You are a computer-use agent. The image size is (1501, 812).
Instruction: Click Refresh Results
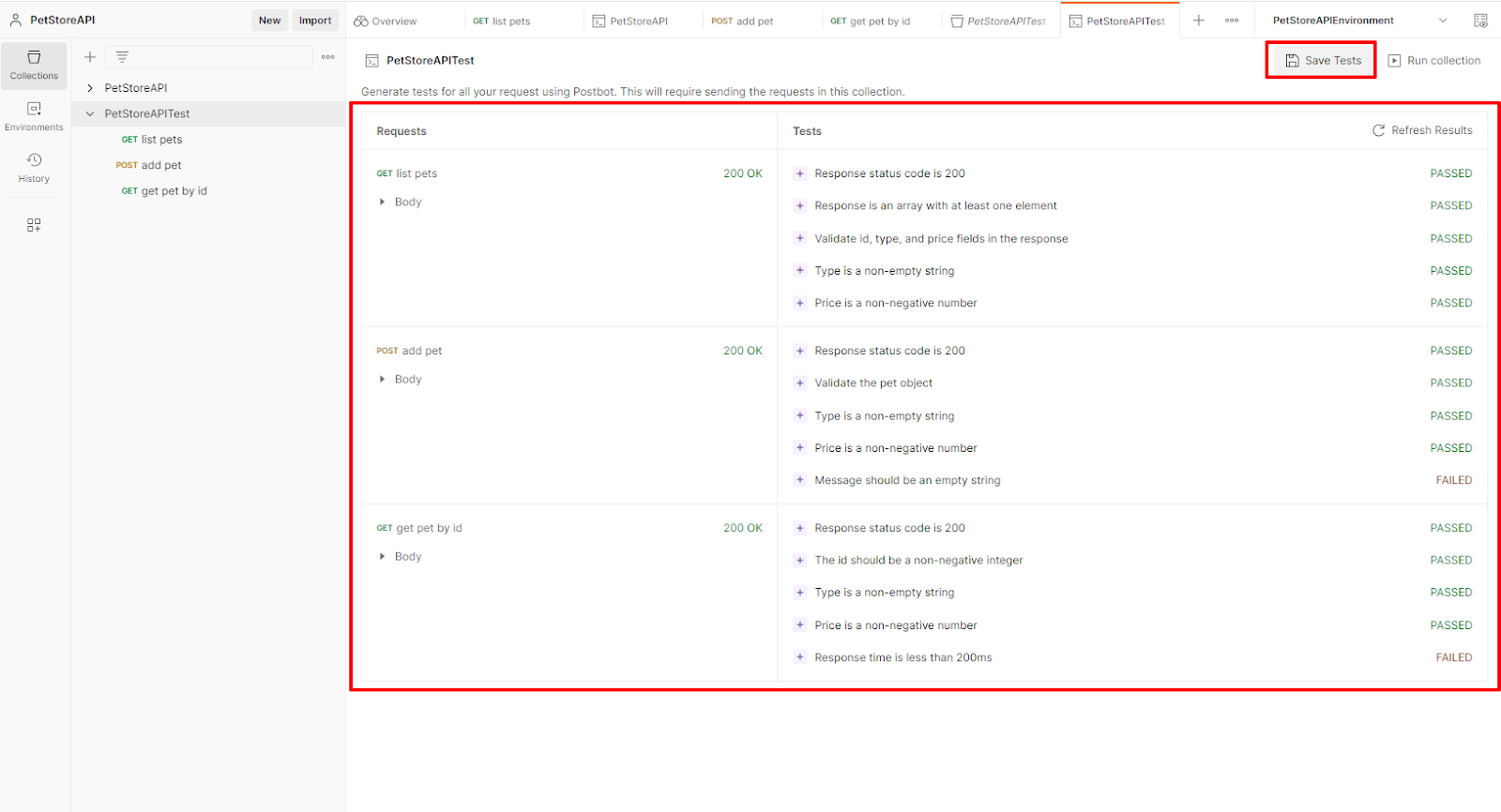point(1422,130)
